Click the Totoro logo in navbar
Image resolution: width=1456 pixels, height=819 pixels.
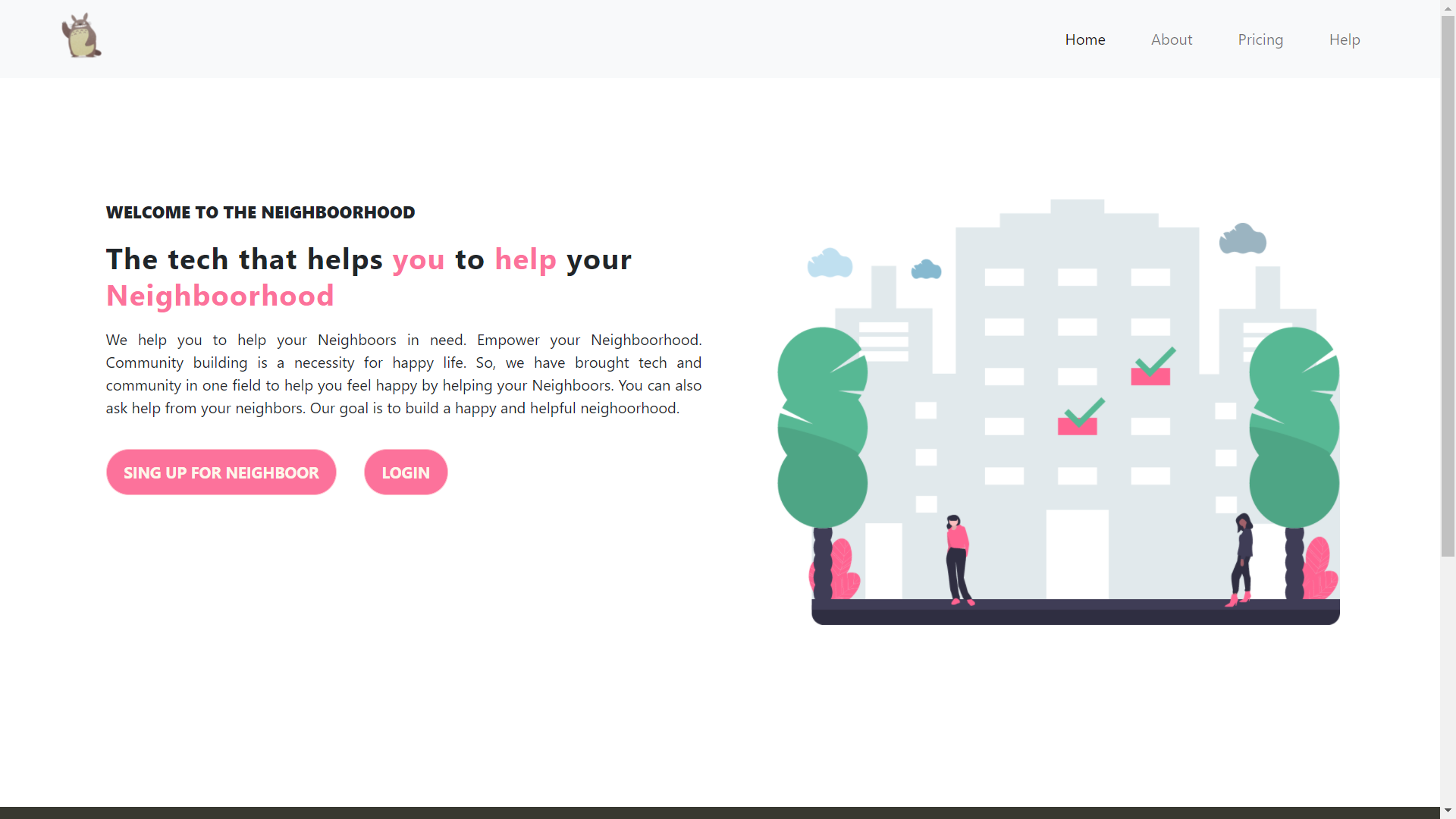point(81,36)
